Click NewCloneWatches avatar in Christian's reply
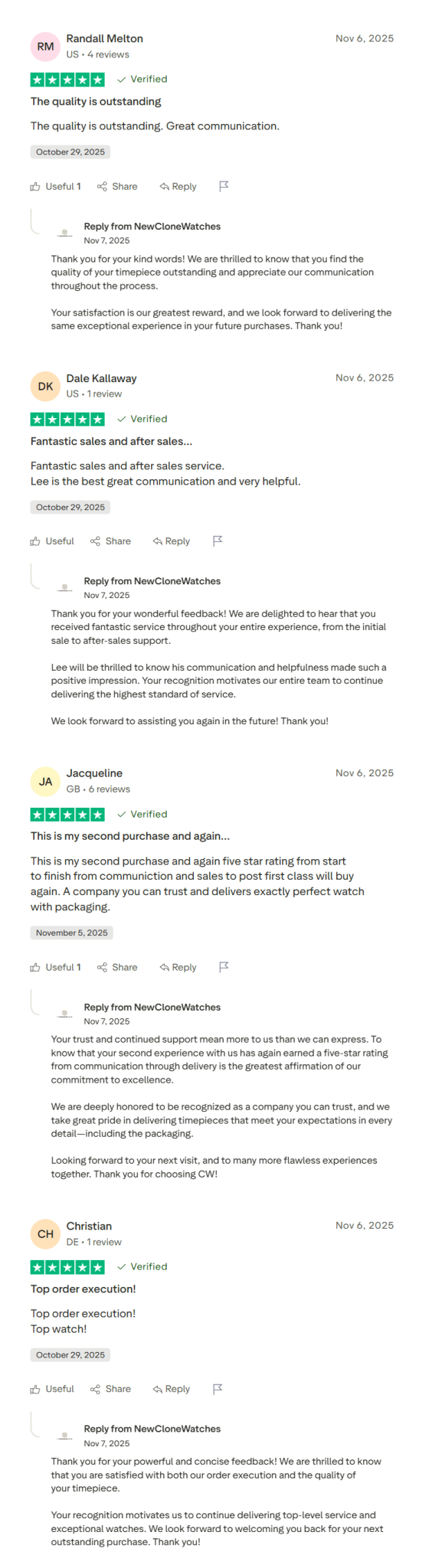 pyautogui.click(x=63, y=1435)
